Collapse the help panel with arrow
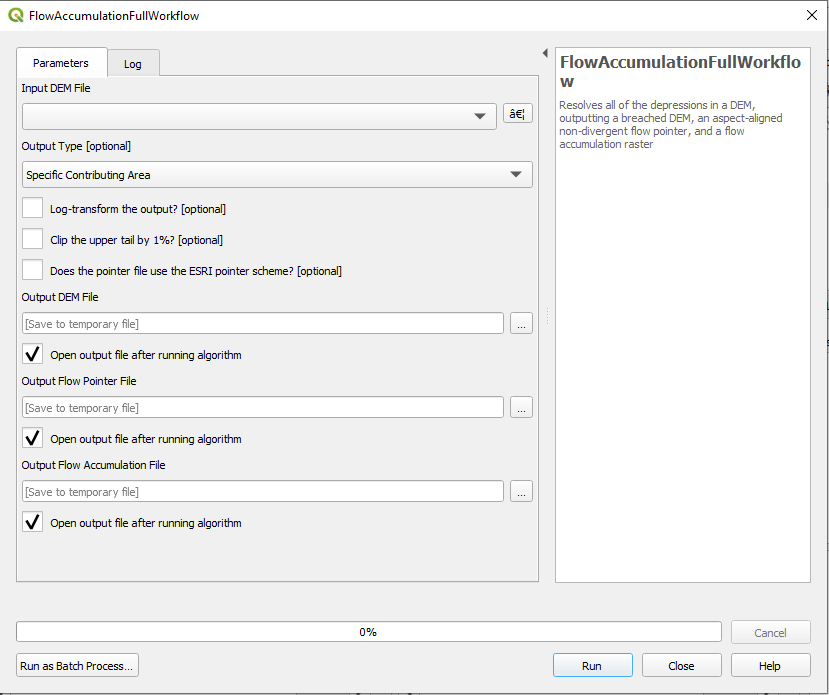Viewport: 829px width, 695px height. tap(545, 53)
